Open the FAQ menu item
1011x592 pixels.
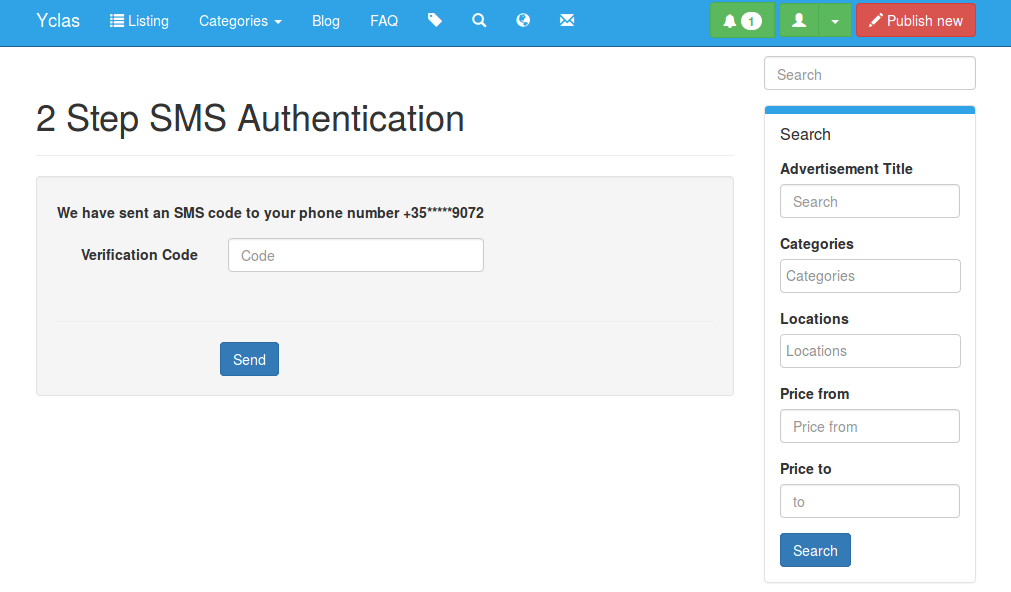pyautogui.click(x=384, y=21)
